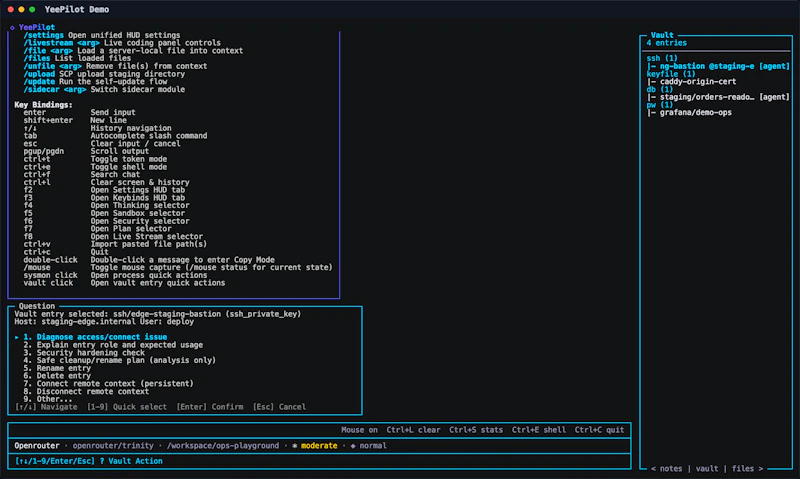Collapse the keyfile (1) vault group
800x479 pixels.
tap(671, 74)
